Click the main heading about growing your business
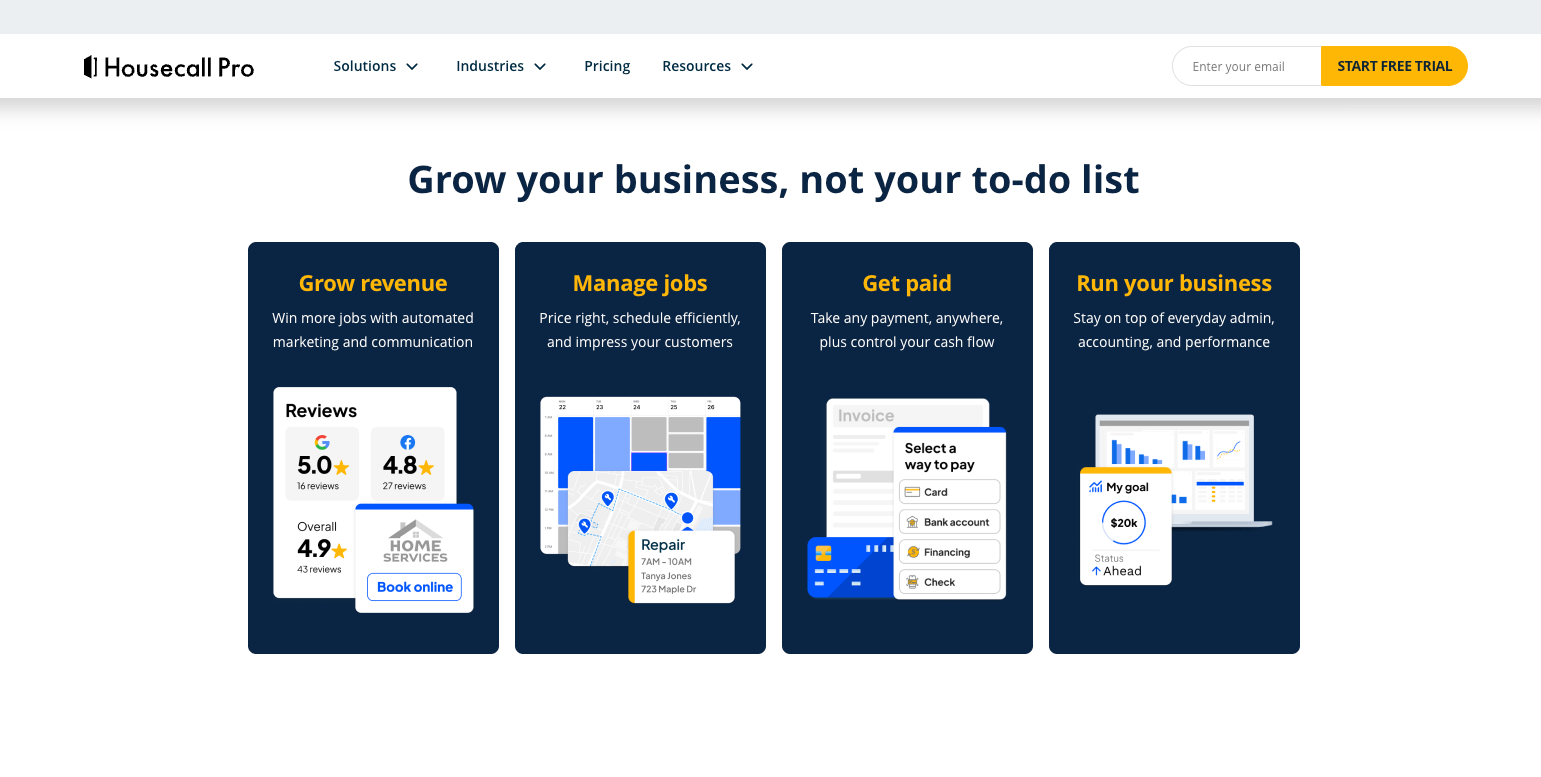1541x777 pixels. (x=774, y=180)
